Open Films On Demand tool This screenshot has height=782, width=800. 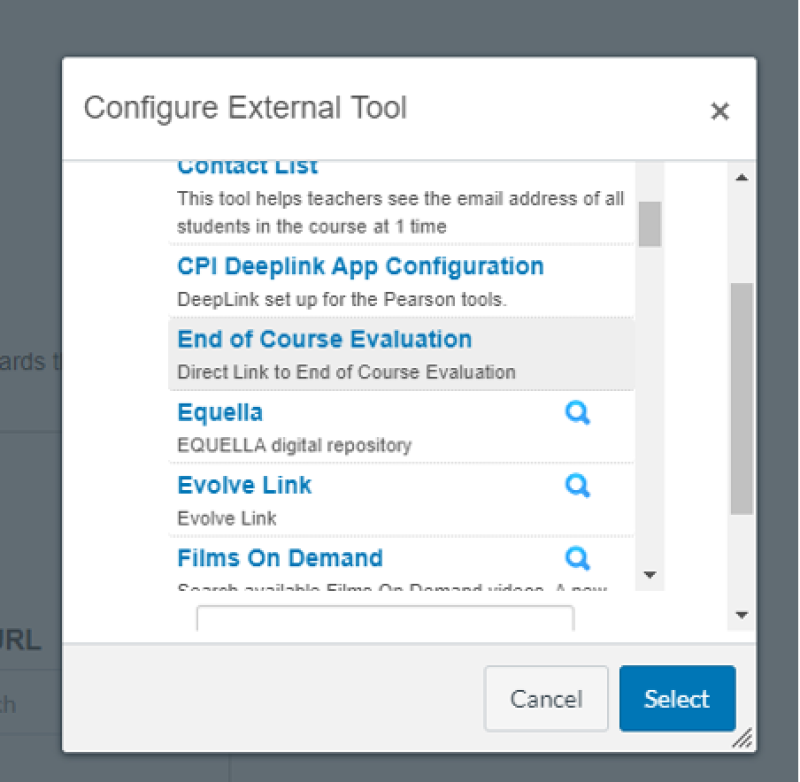pos(281,558)
